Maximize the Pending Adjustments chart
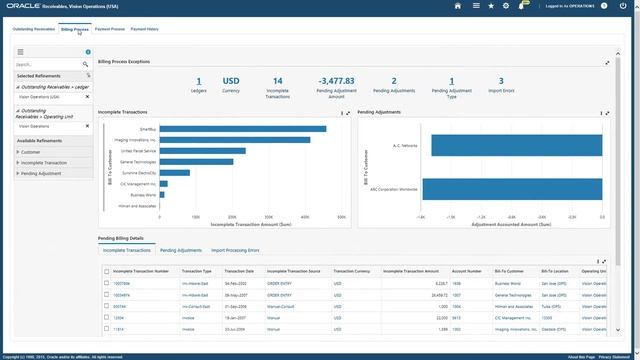The width and height of the screenshot is (640, 360). point(607,113)
